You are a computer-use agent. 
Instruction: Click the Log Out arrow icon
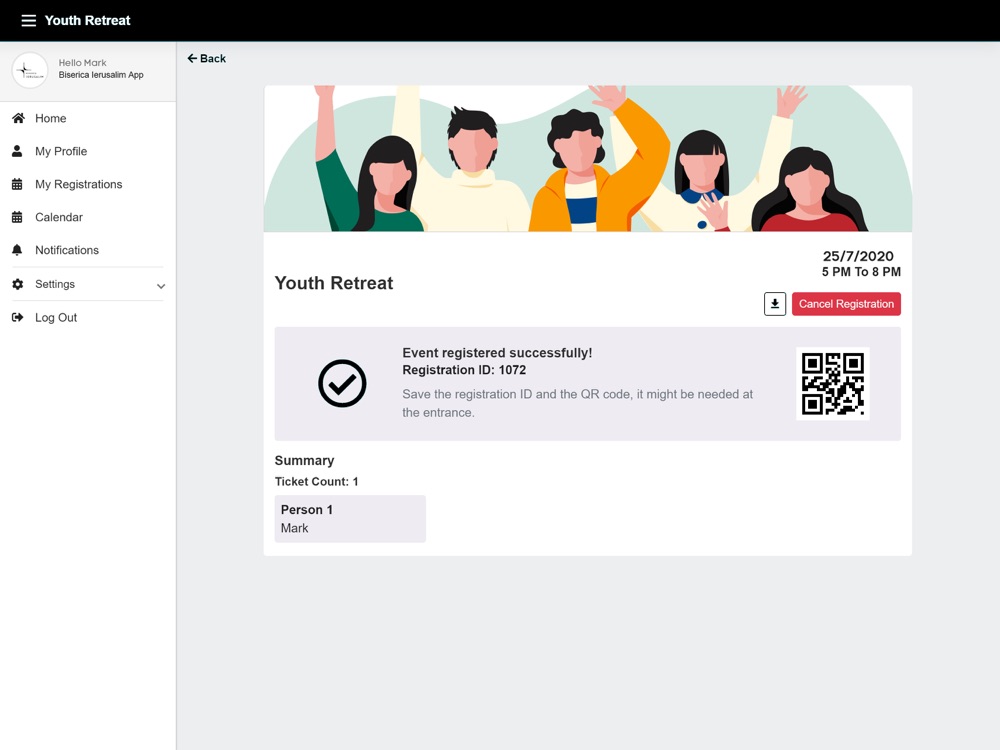coord(18,318)
